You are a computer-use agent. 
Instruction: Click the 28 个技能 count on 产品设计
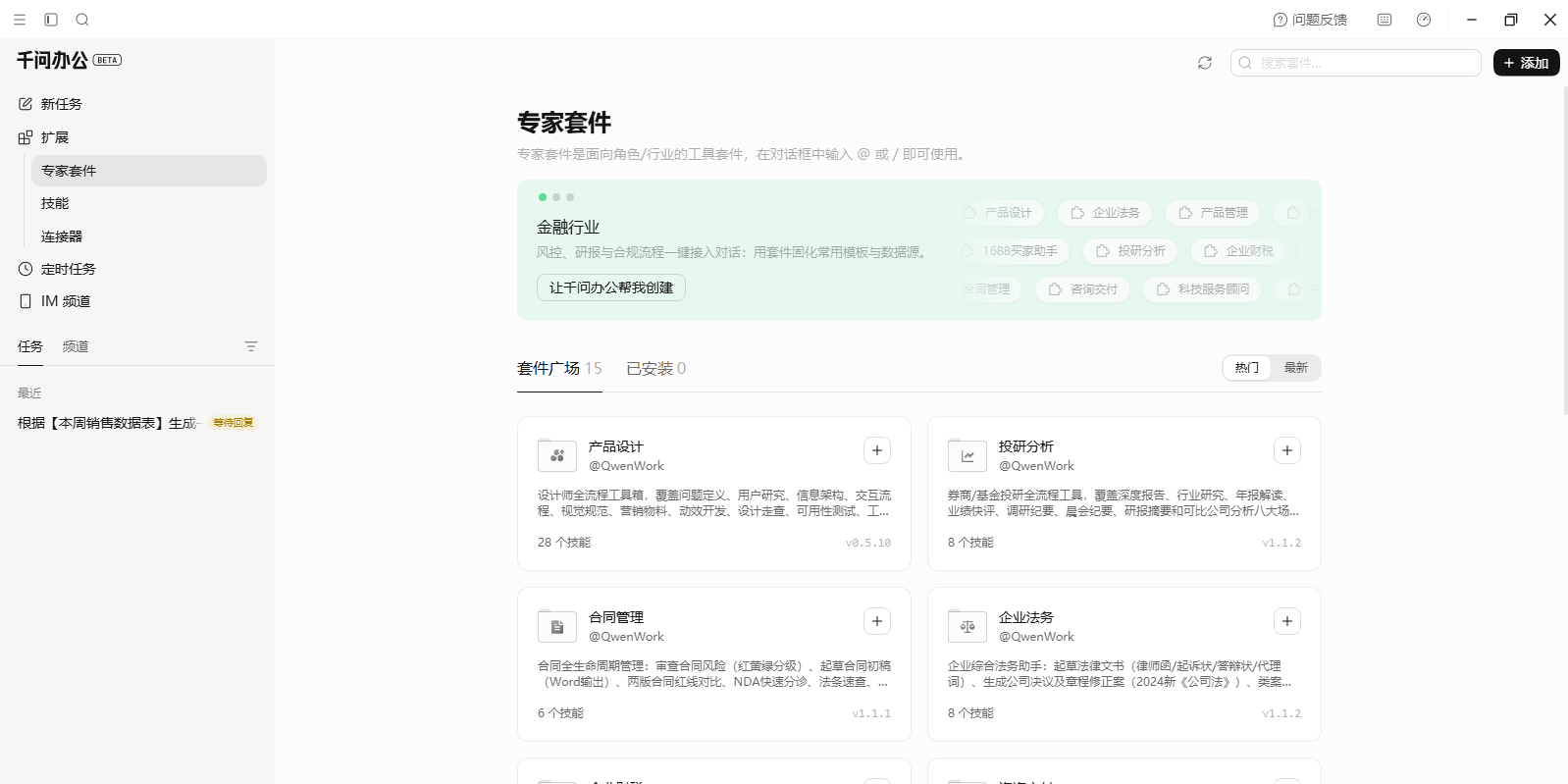tap(564, 543)
